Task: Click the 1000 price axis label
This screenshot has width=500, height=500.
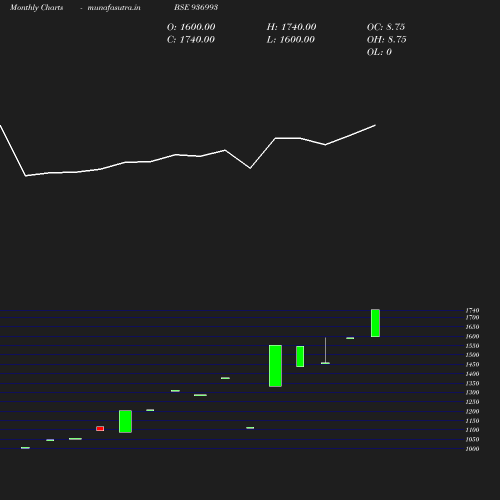Action: coord(472,449)
